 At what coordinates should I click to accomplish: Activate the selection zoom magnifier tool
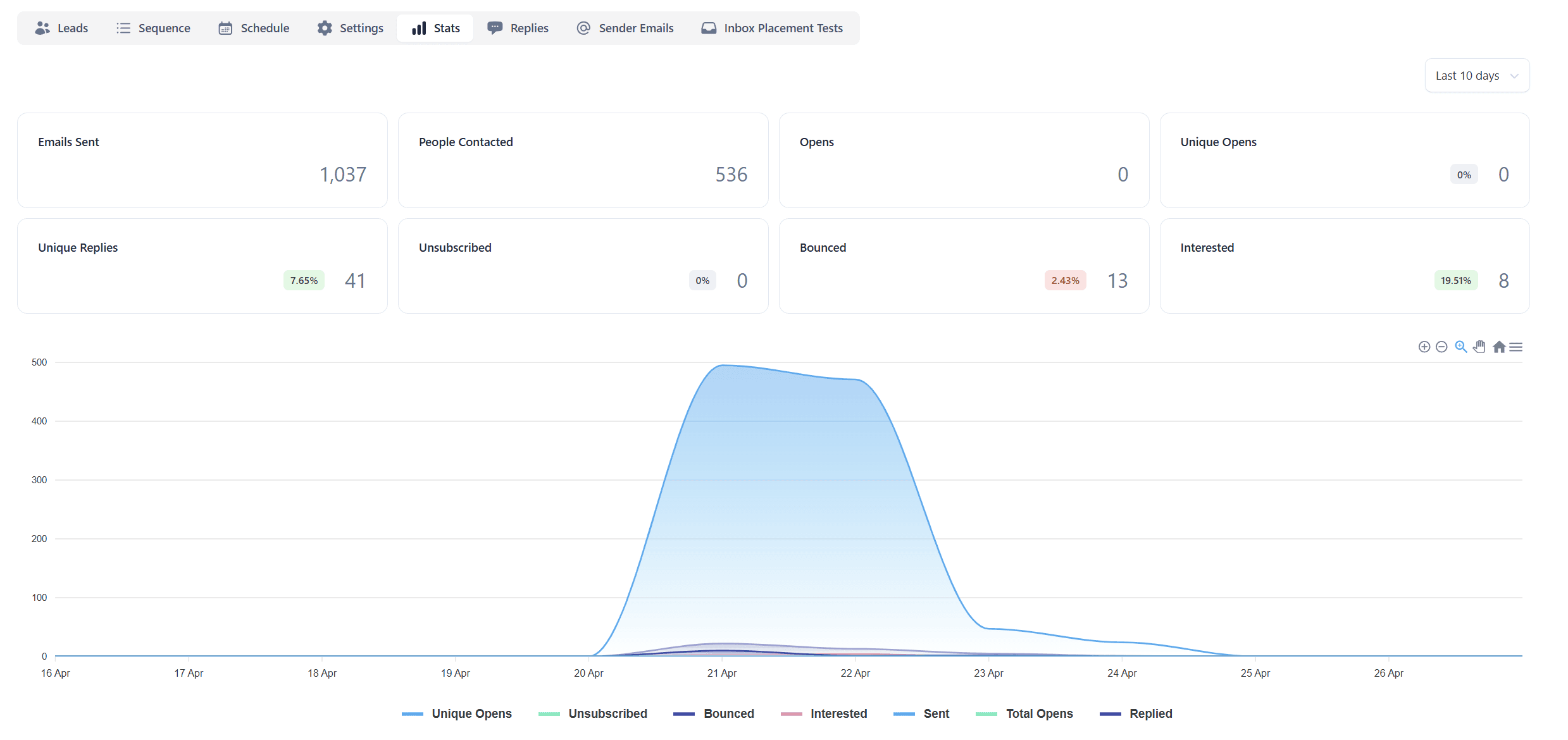pos(1460,347)
